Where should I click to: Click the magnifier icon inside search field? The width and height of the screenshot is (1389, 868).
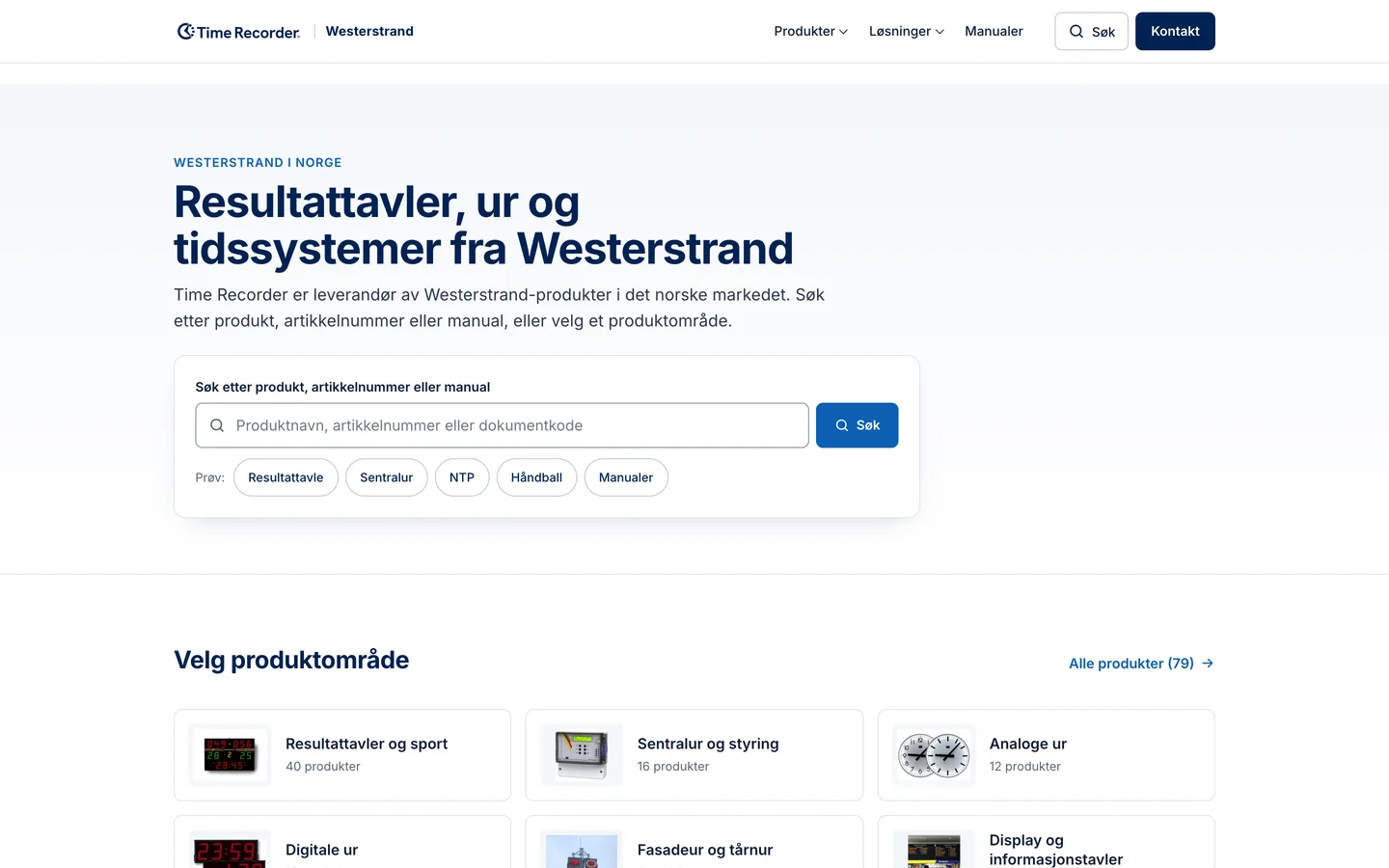pyautogui.click(x=217, y=425)
